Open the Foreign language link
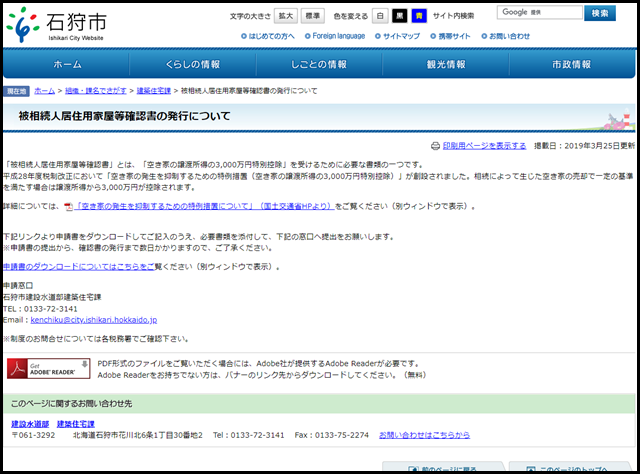 click(335, 36)
